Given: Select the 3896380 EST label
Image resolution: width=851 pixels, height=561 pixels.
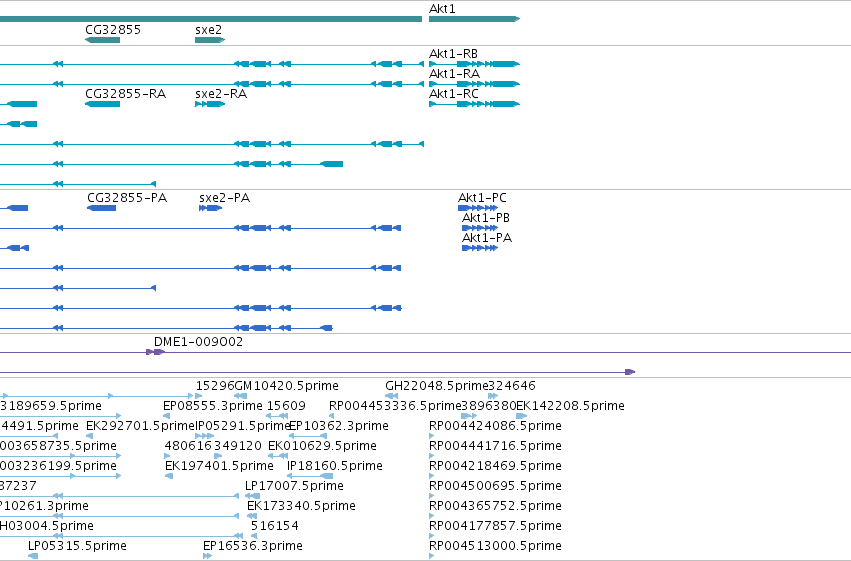Looking at the screenshot, I should pos(488,406).
